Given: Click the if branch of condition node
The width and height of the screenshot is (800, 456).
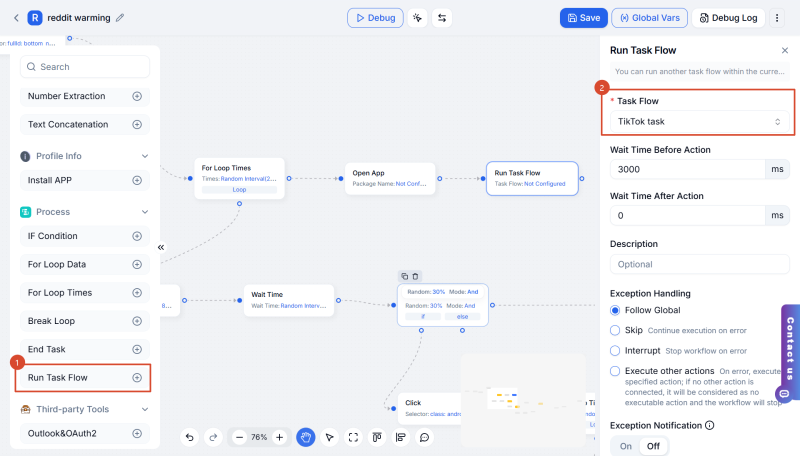Looking at the screenshot, I should click(x=423, y=317).
